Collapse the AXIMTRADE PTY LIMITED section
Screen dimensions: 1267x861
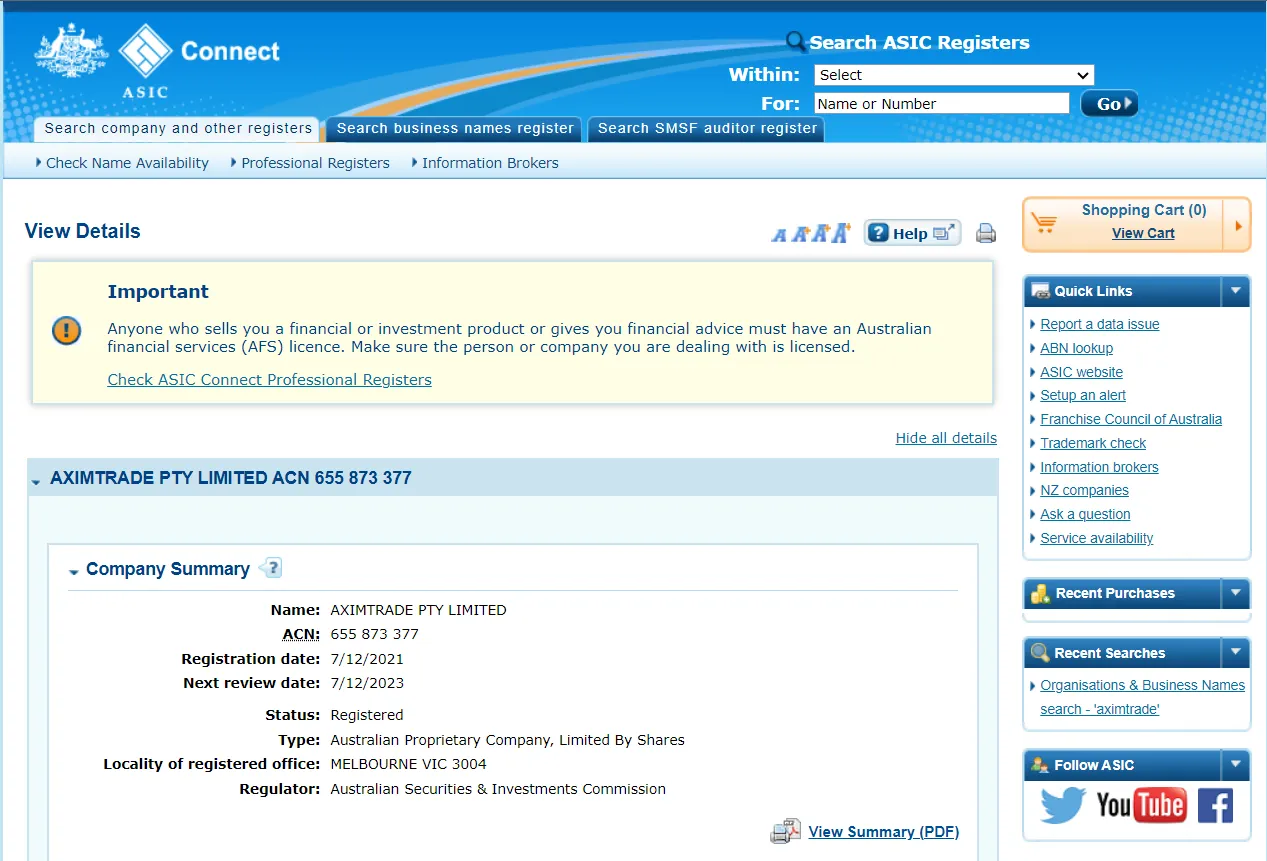36,481
